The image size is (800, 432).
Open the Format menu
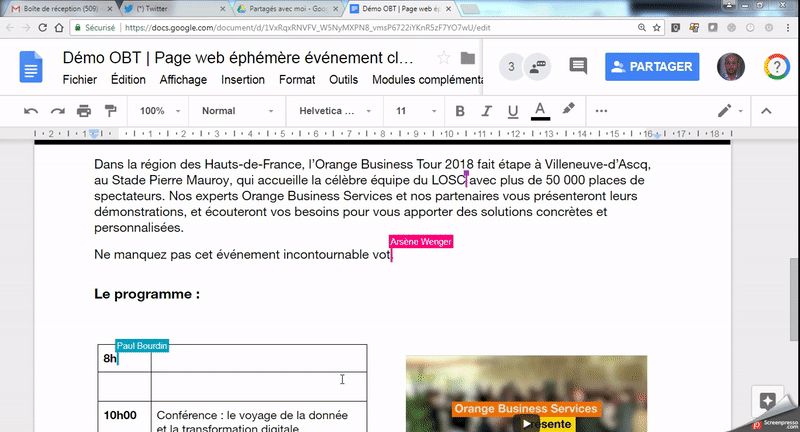click(297, 80)
